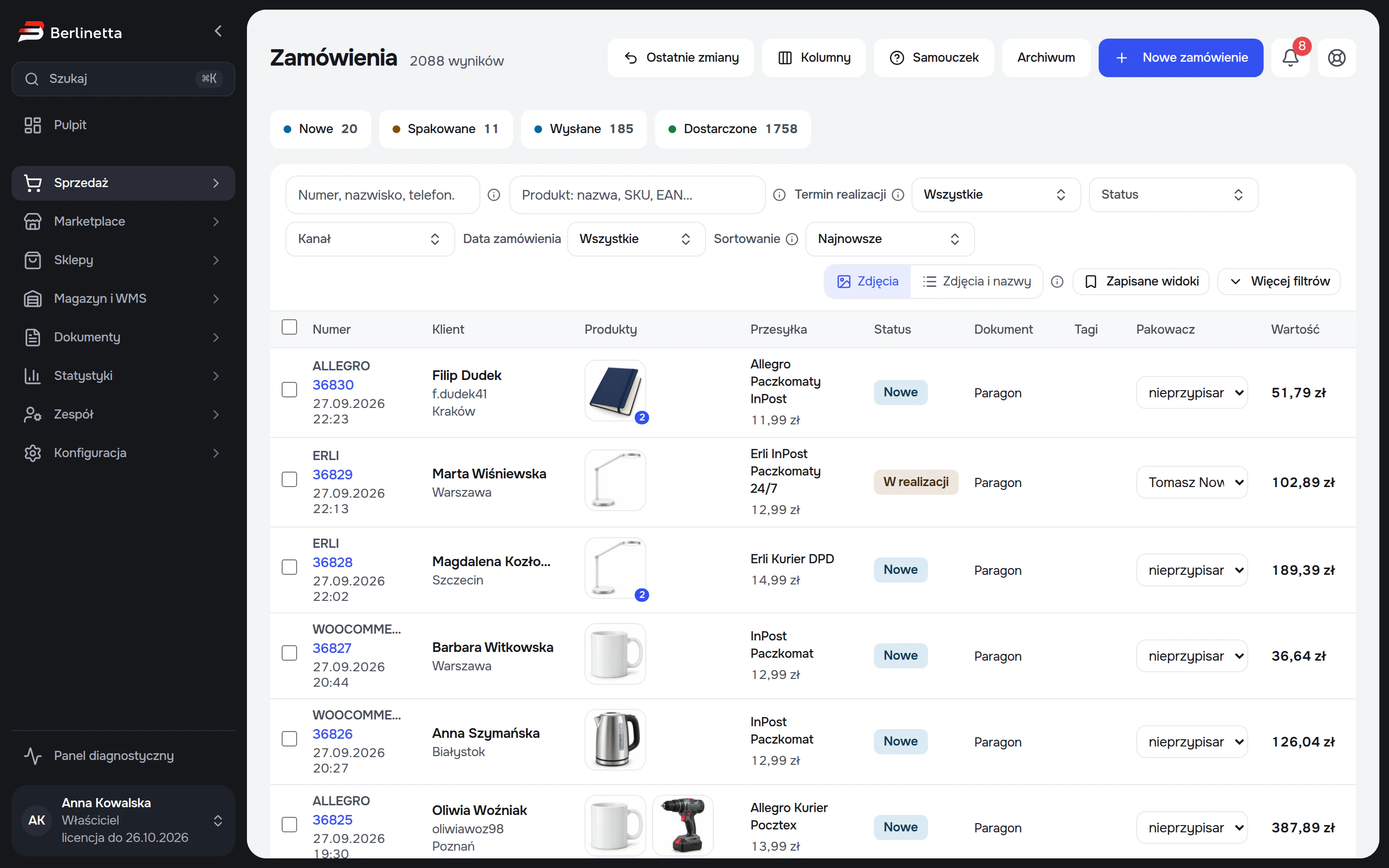Click info icon after Termin realizacji label
Image resolution: width=1389 pixels, height=868 pixels.
pos(898,195)
